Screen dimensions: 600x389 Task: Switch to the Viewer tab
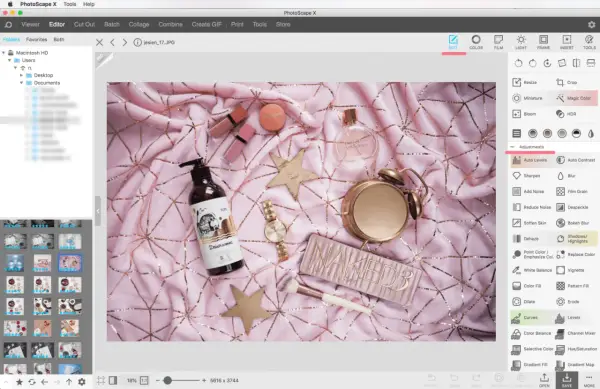(x=30, y=24)
